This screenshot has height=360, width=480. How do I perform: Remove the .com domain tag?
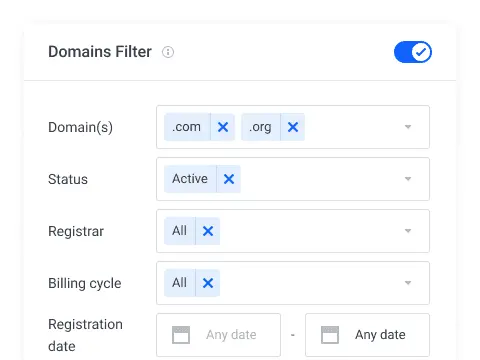(x=223, y=127)
